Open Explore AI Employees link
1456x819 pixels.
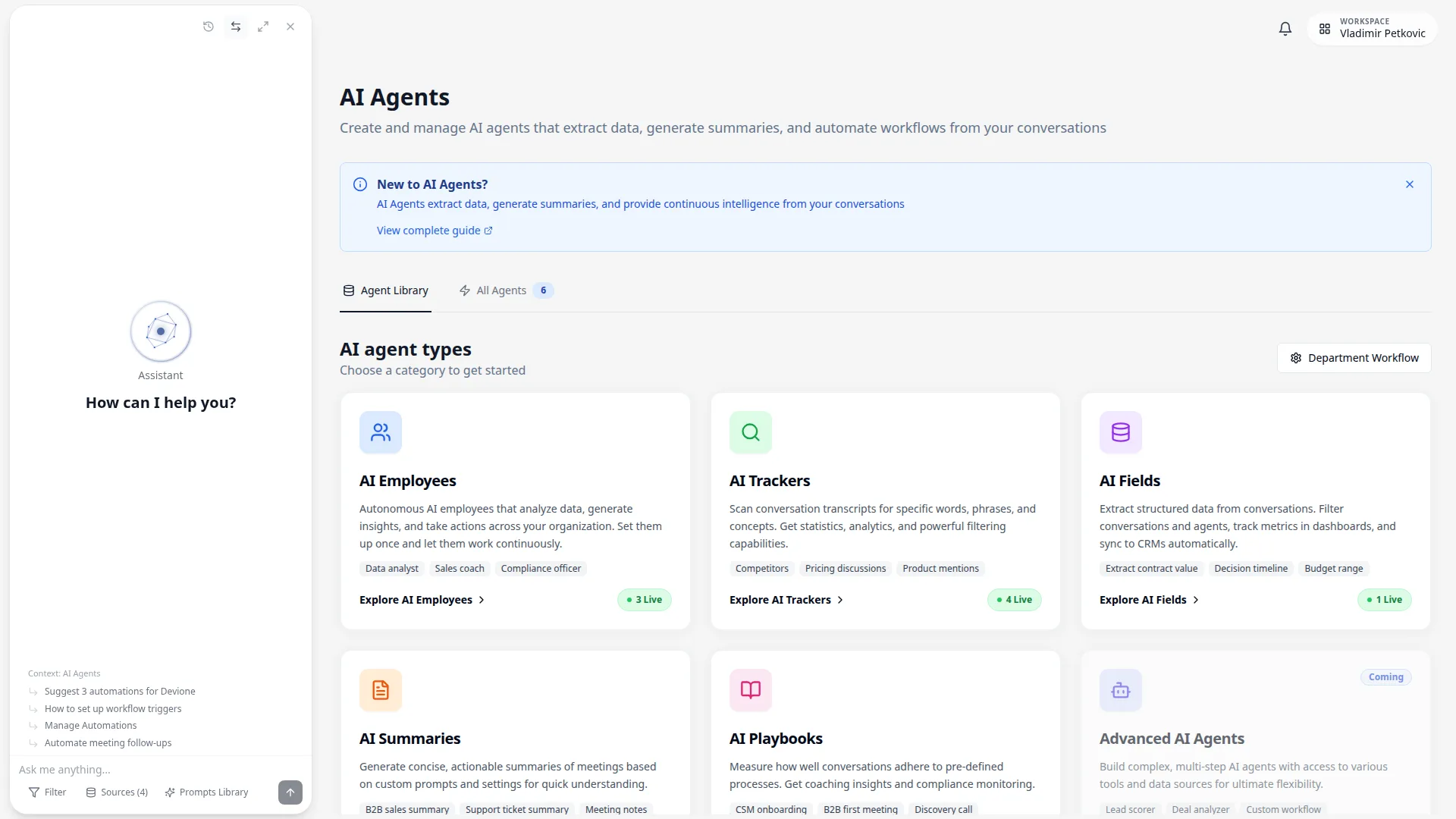pyautogui.click(x=422, y=600)
